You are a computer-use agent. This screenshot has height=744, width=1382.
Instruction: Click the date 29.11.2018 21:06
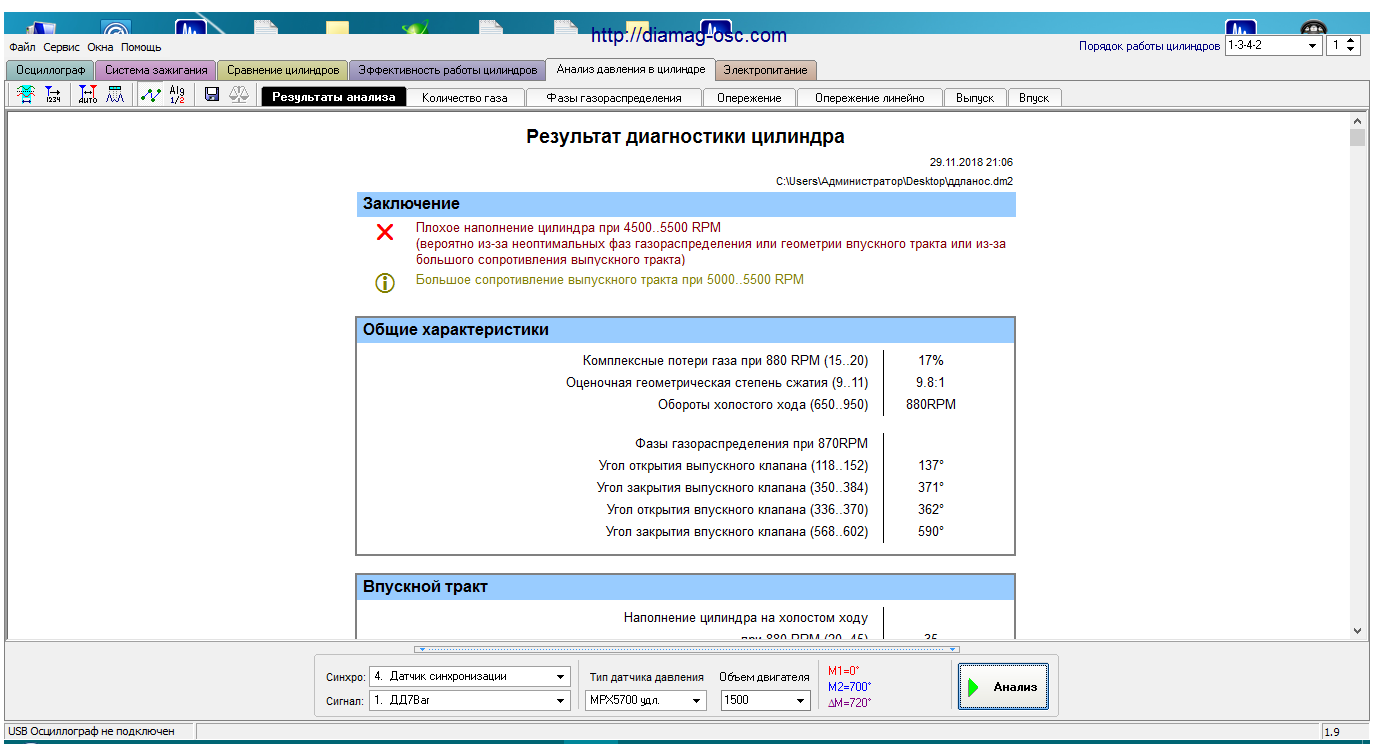point(971,162)
